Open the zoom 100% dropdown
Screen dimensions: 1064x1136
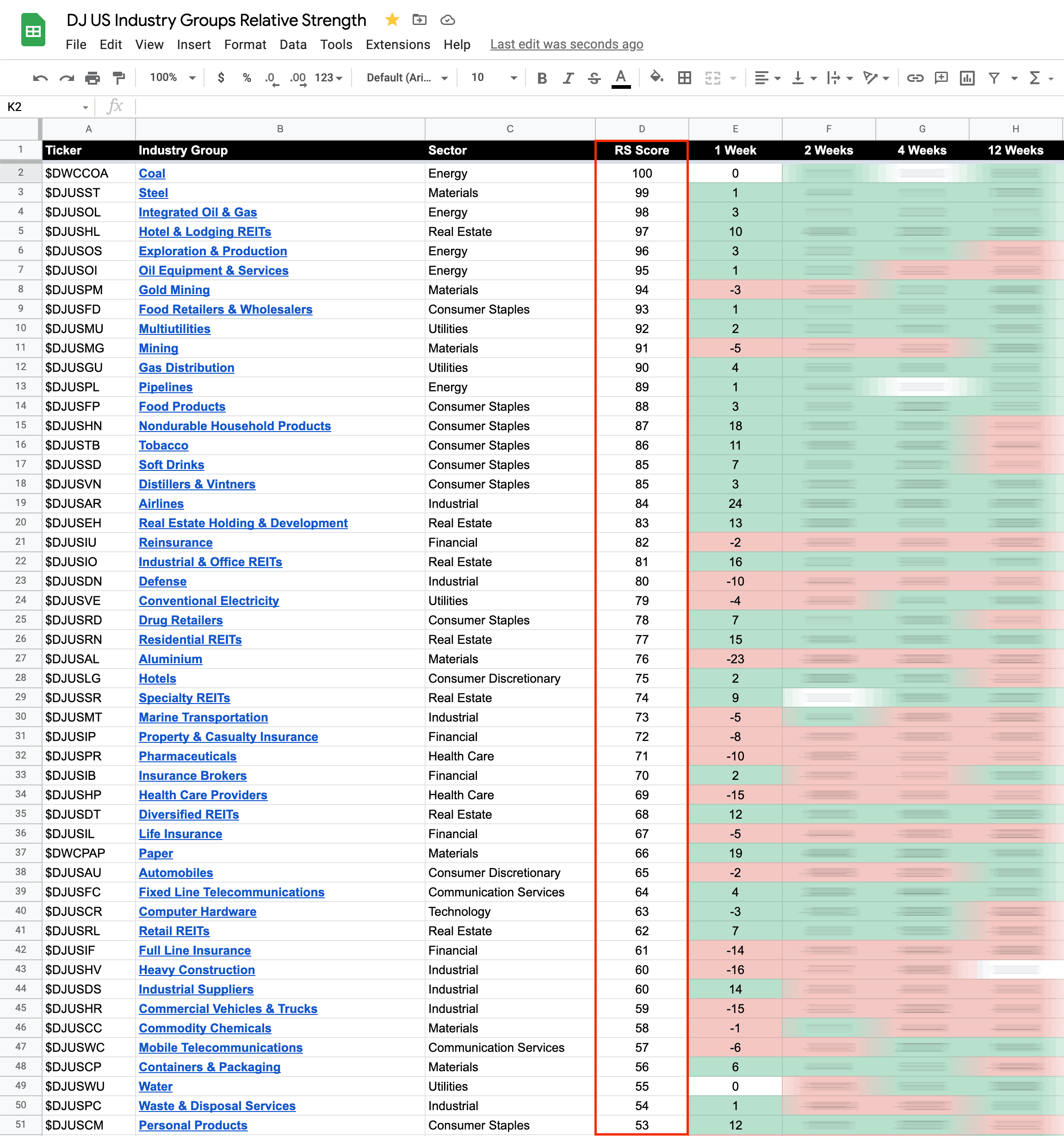[x=173, y=78]
